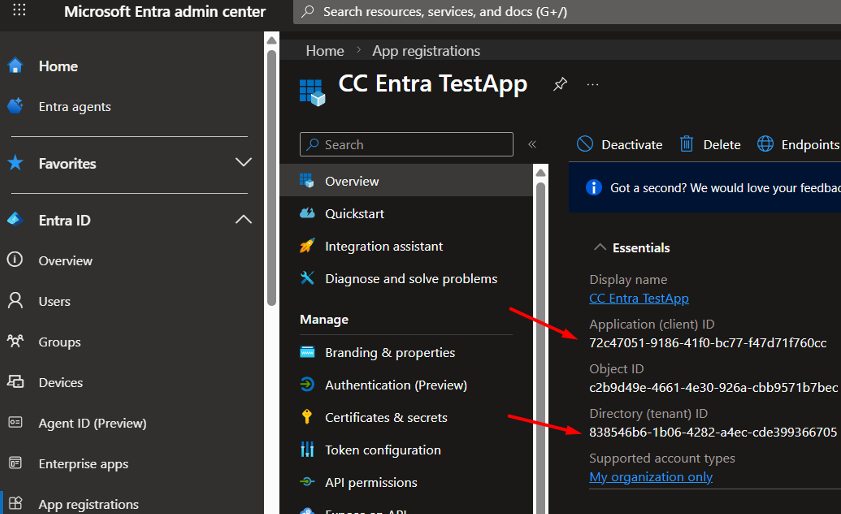Click the Deactivate icon in the toolbar
Viewport: 841px width, 514px height.
(x=585, y=144)
